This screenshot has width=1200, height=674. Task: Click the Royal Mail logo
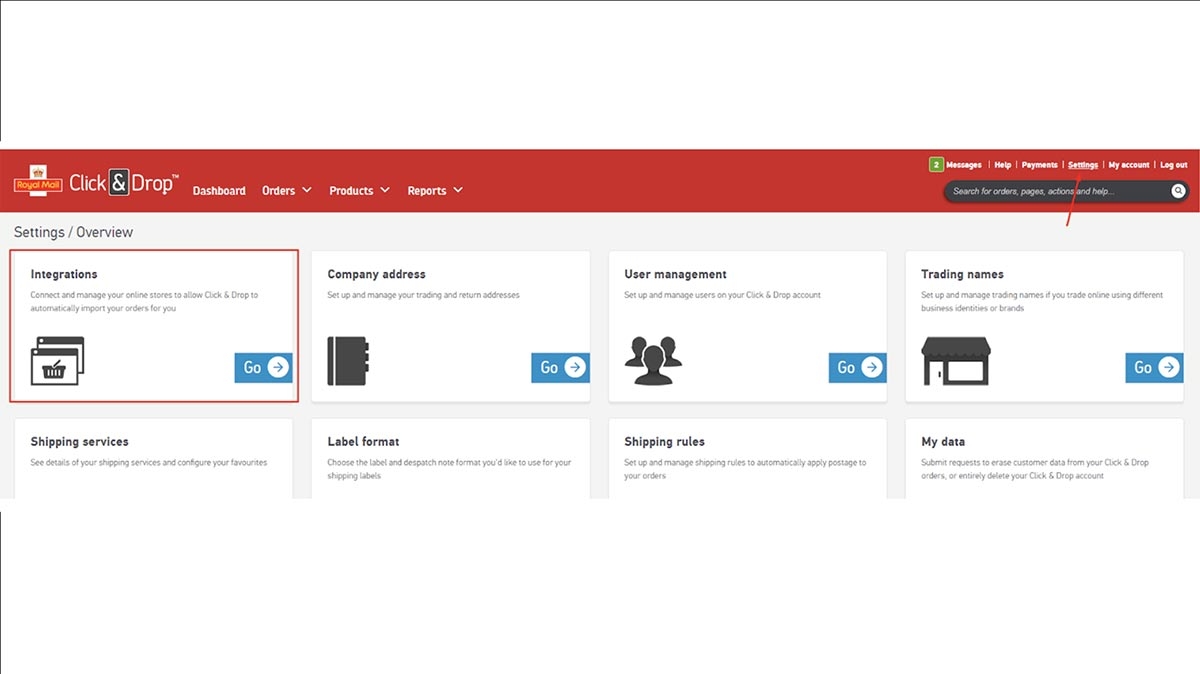tap(36, 181)
